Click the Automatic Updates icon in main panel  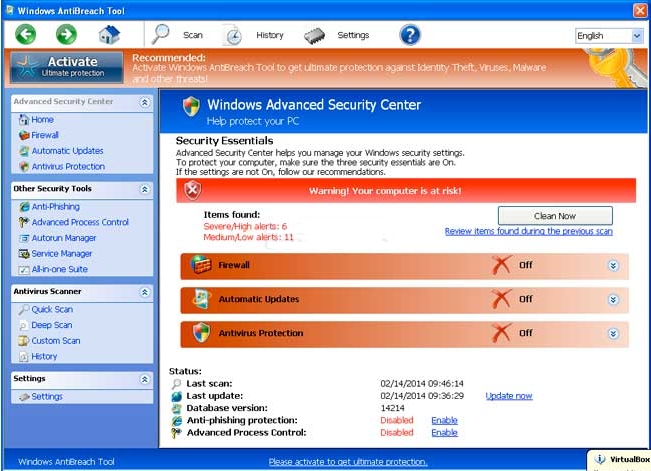coord(202,299)
